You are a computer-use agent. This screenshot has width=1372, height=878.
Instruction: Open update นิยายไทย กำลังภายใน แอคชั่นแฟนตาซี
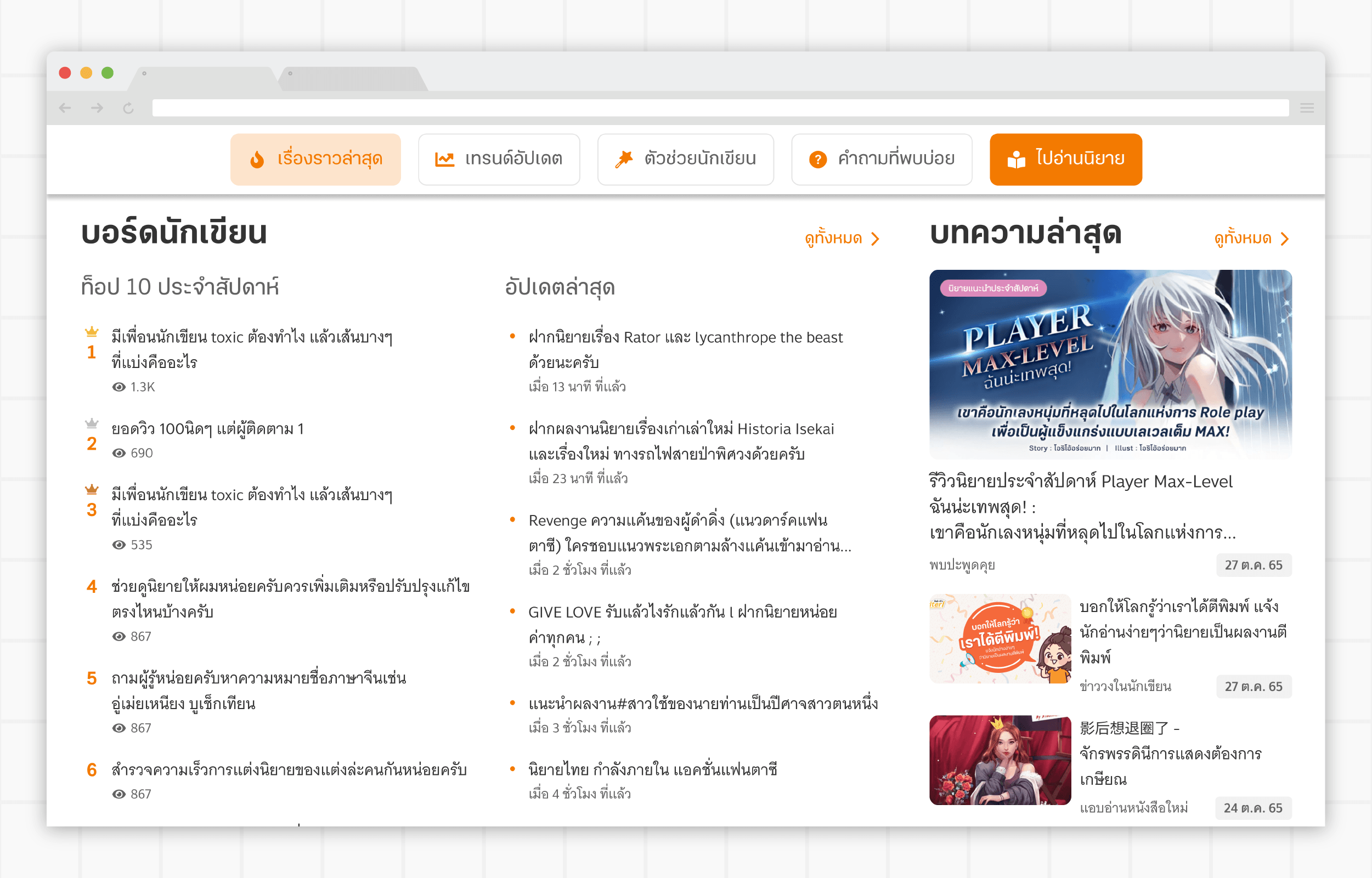[x=653, y=769]
